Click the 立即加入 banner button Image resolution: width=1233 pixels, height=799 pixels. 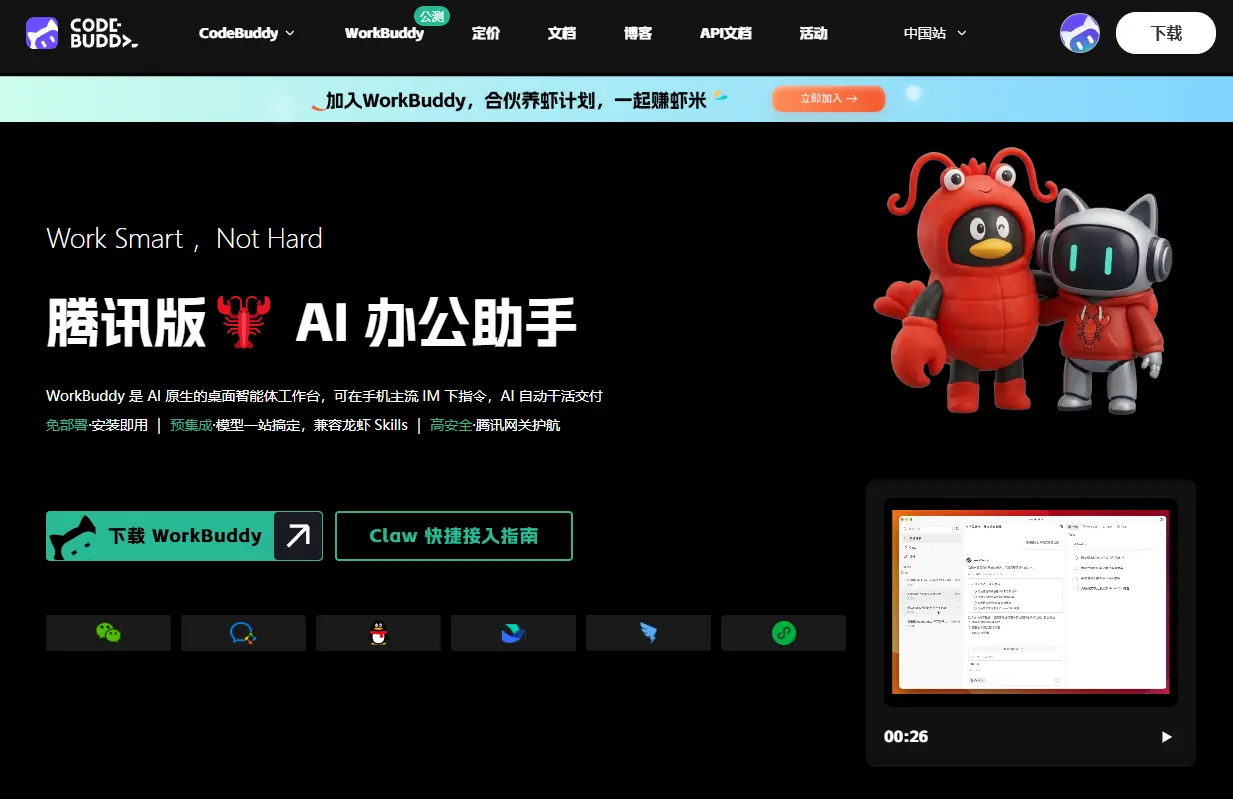coord(828,98)
